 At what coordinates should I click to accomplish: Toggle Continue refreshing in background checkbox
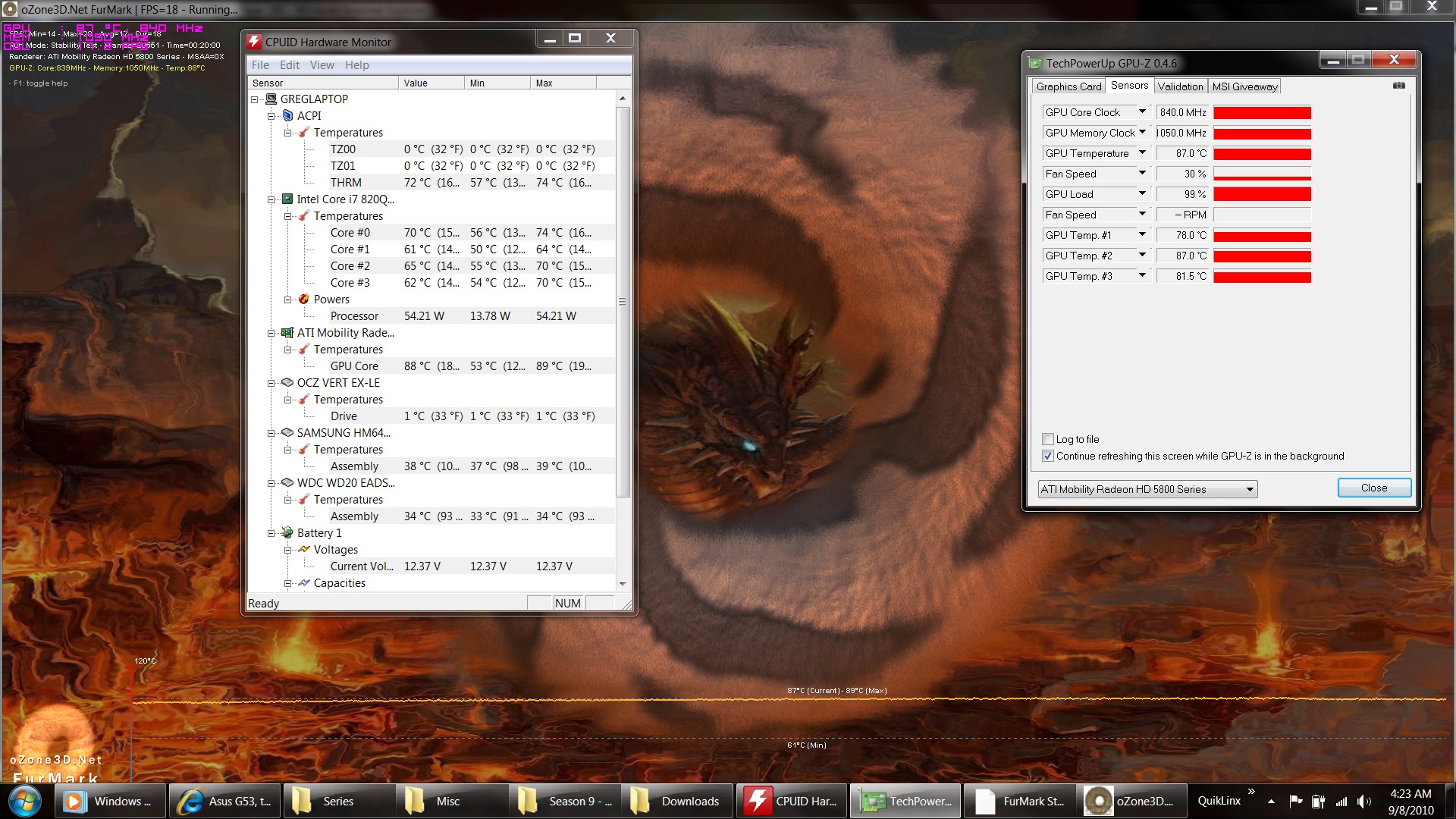tap(1048, 456)
